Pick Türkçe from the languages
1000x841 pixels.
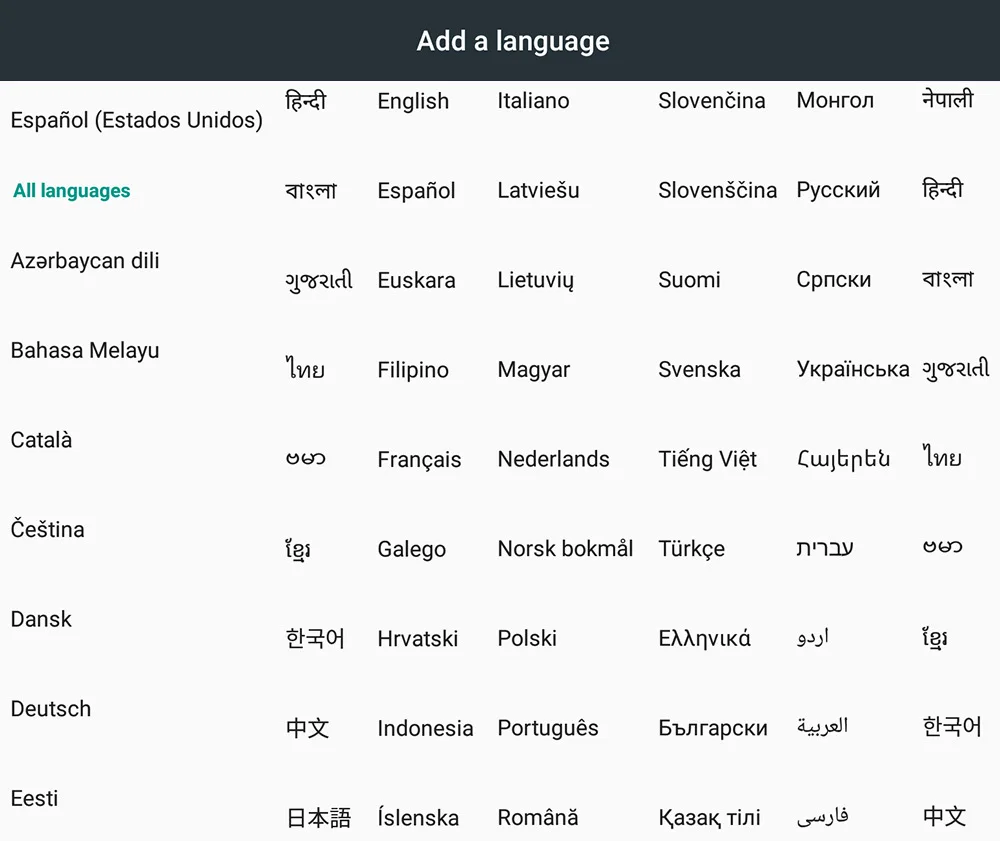click(x=691, y=549)
